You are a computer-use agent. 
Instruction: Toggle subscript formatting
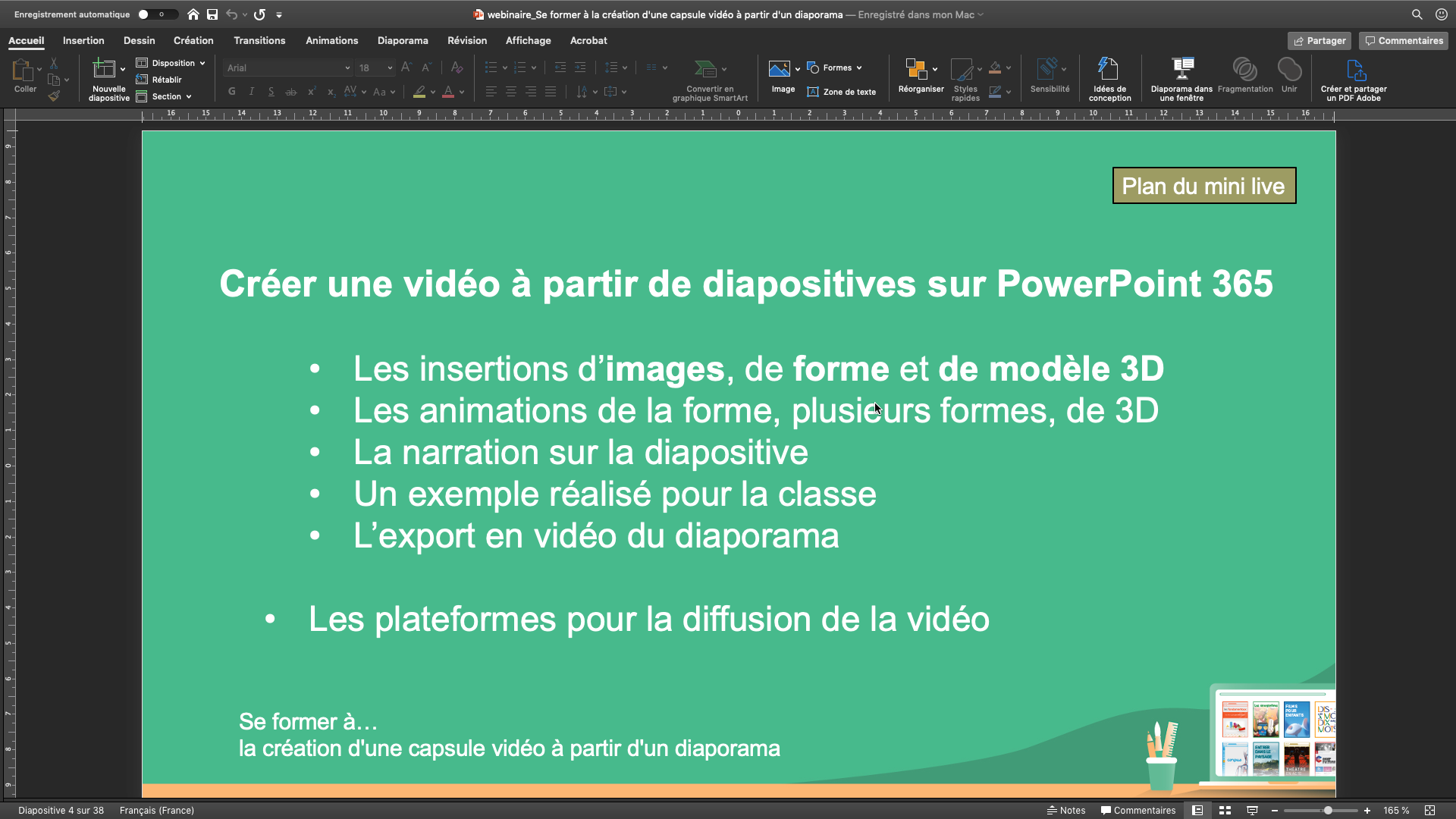pos(331,92)
